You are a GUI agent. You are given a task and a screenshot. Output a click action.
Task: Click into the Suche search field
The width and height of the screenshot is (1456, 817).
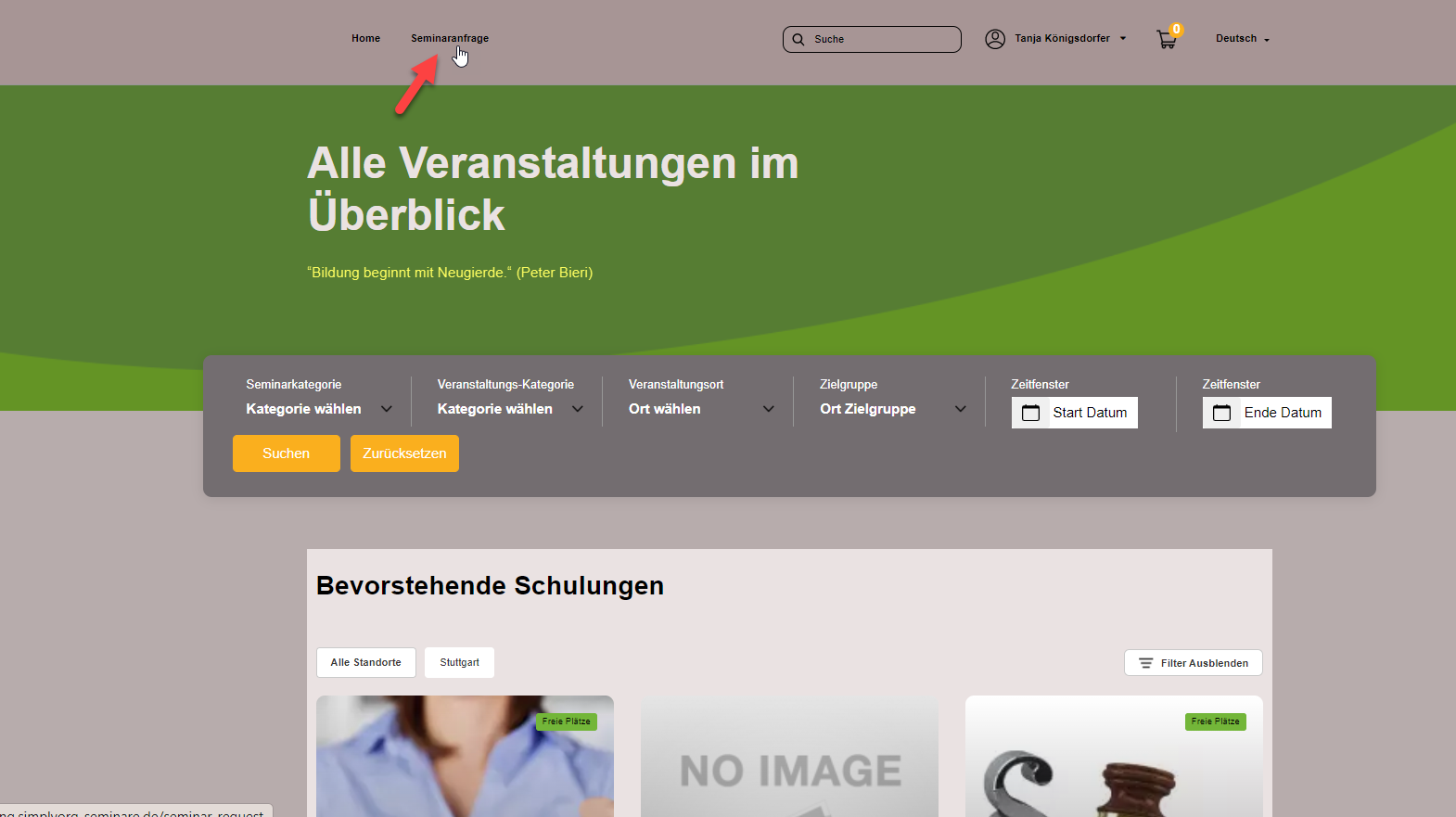881,40
